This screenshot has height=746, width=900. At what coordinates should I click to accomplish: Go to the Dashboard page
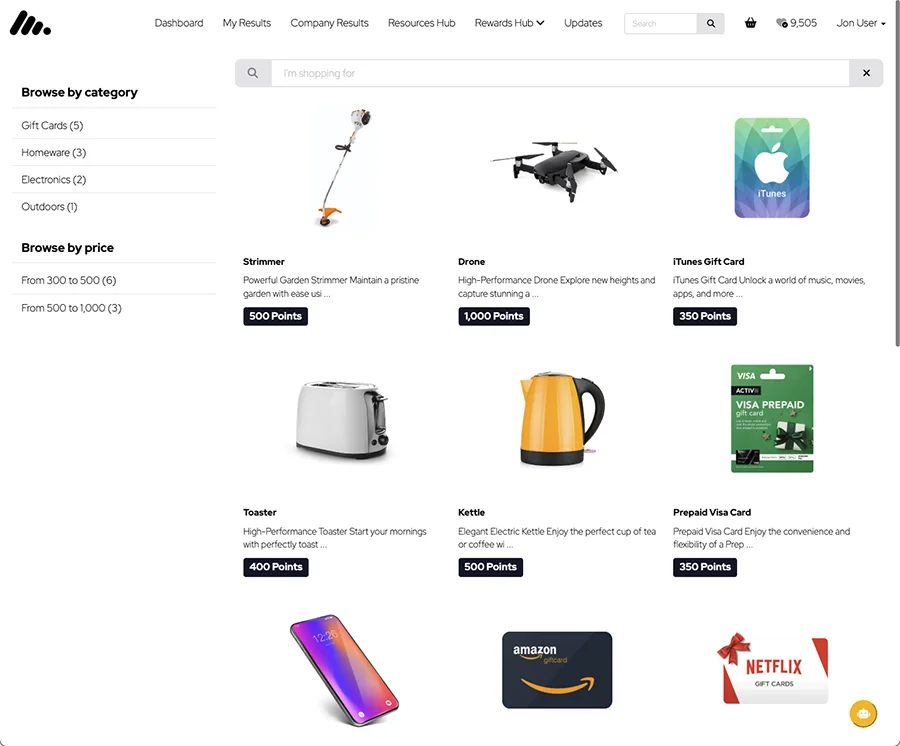click(x=179, y=23)
